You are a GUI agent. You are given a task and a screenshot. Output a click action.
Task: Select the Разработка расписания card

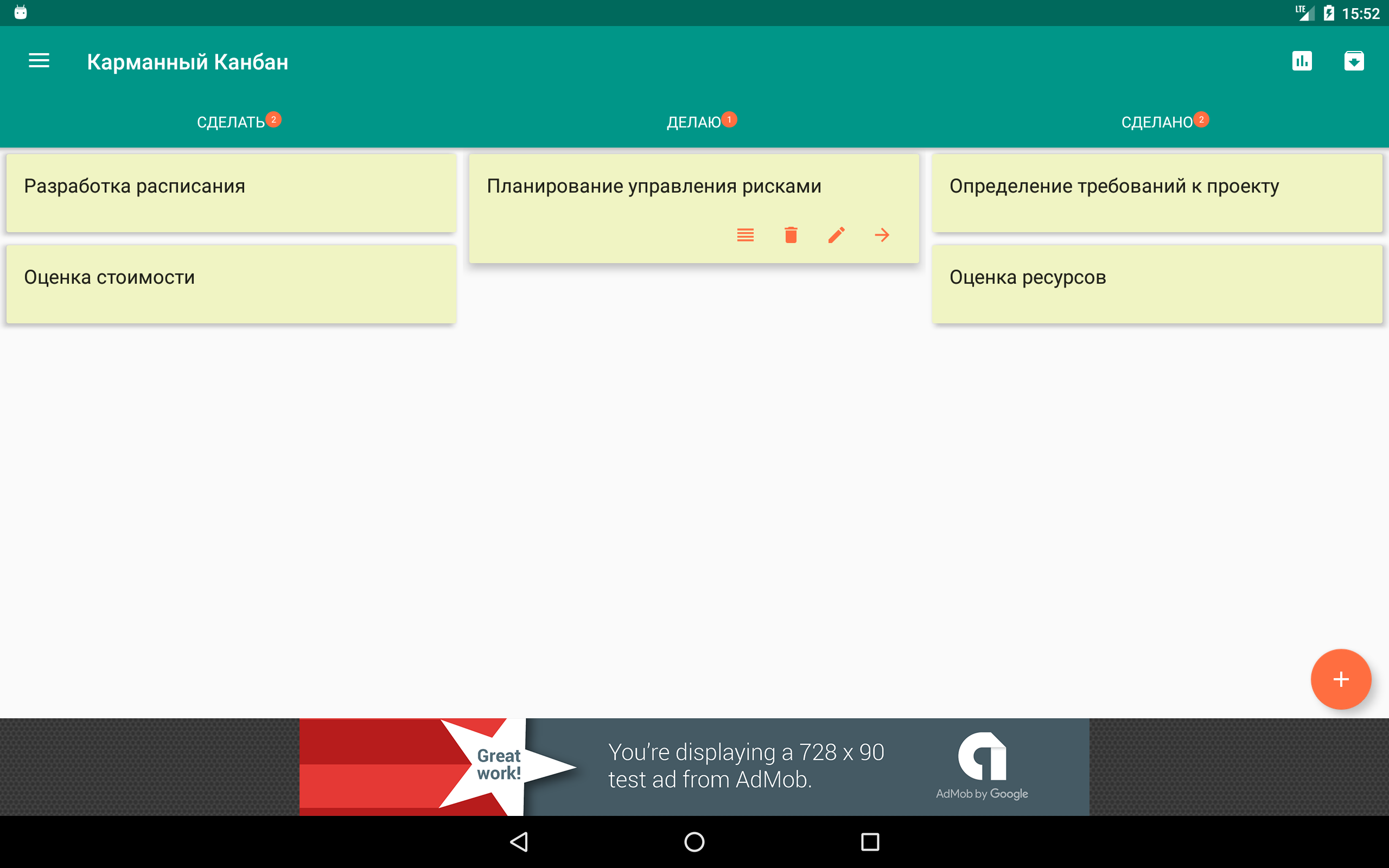pyautogui.click(x=231, y=193)
